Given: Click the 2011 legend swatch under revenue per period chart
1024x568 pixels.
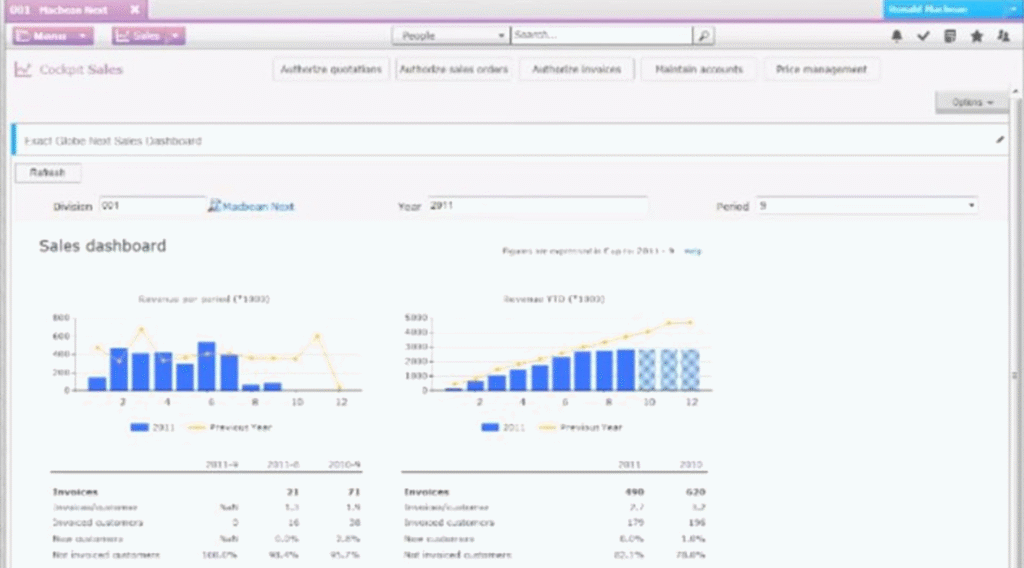Looking at the screenshot, I should pos(139,427).
